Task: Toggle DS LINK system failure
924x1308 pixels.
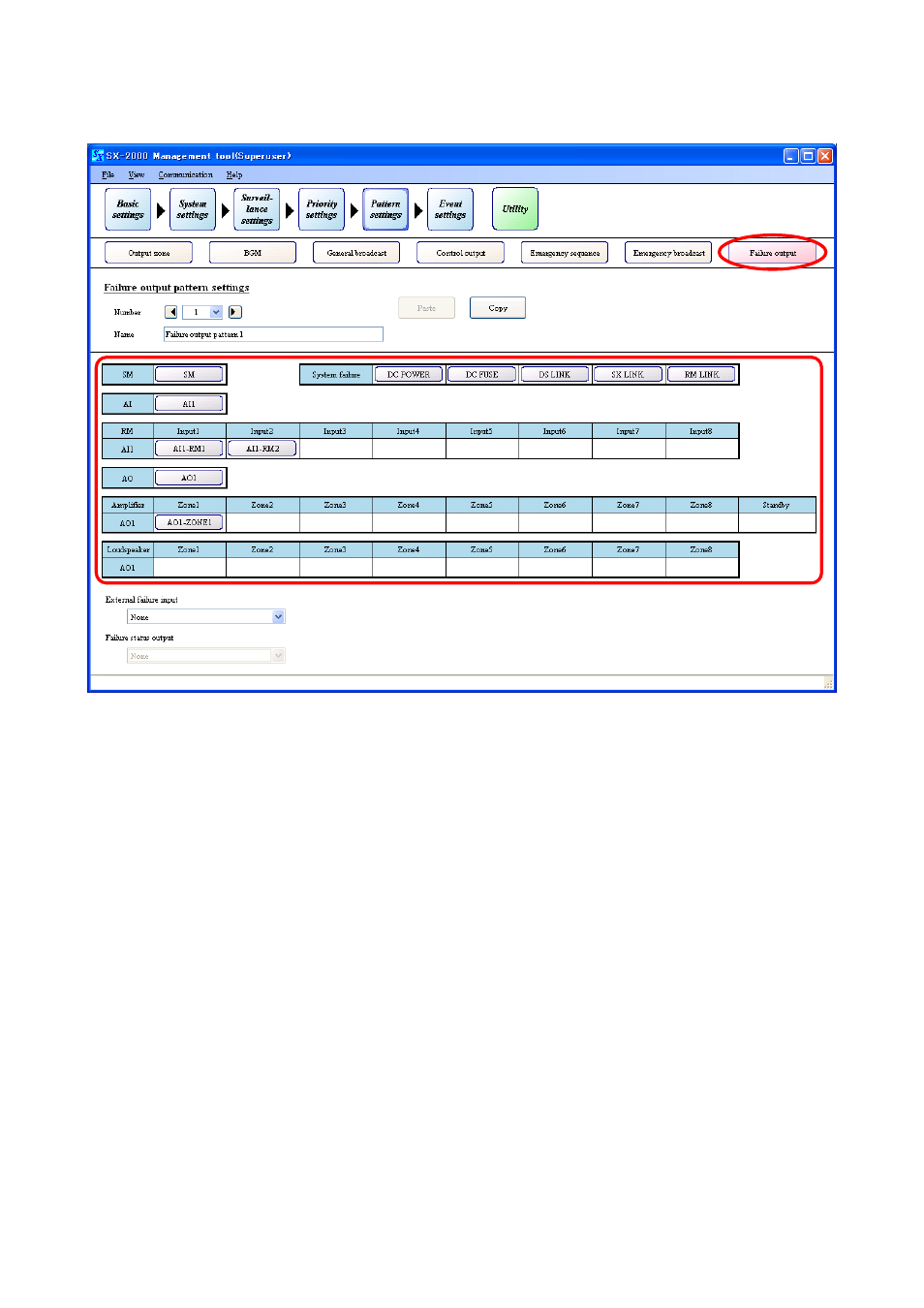Action: point(555,374)
